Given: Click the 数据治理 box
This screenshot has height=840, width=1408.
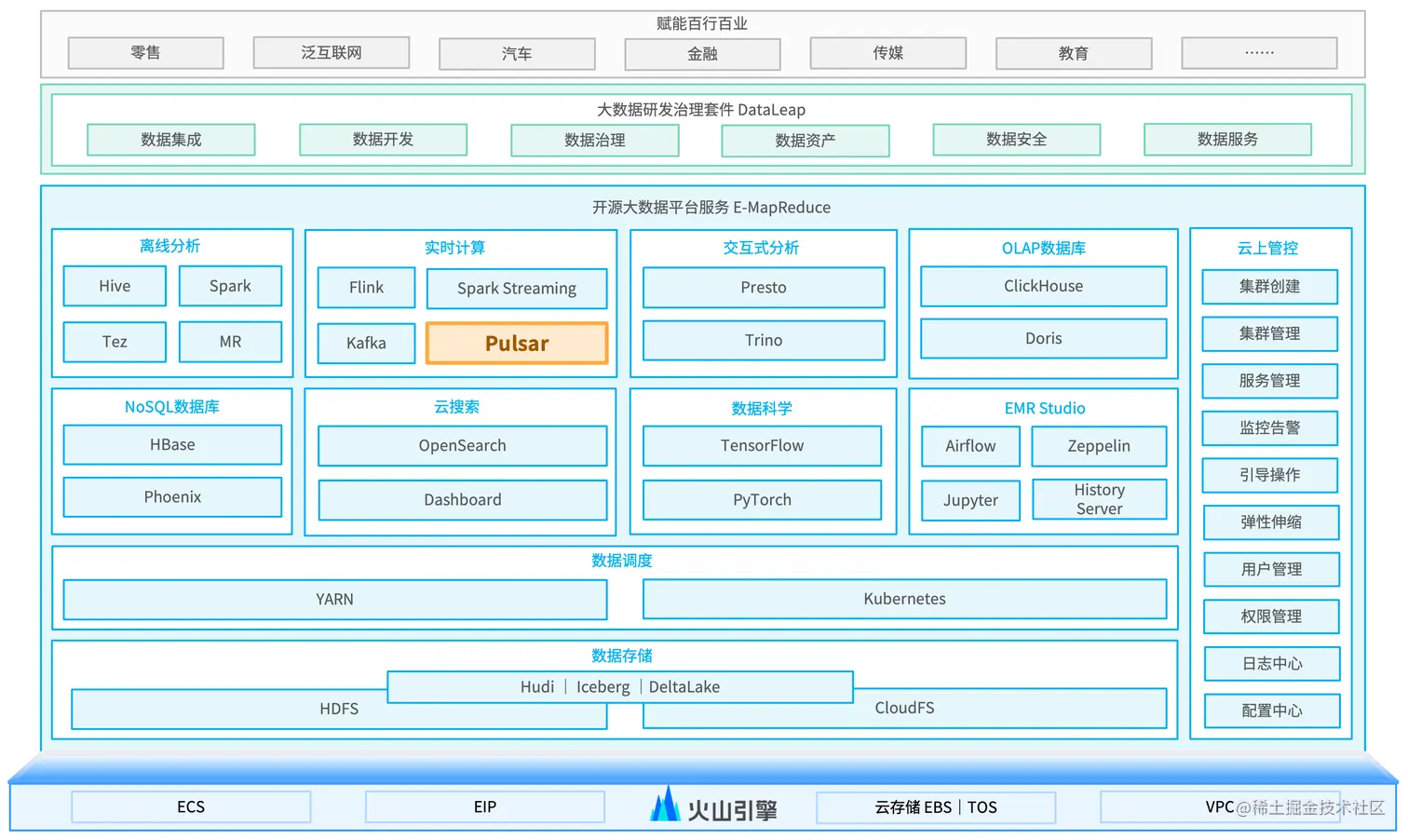Looking at the screenshot, I should click(594, 141).
